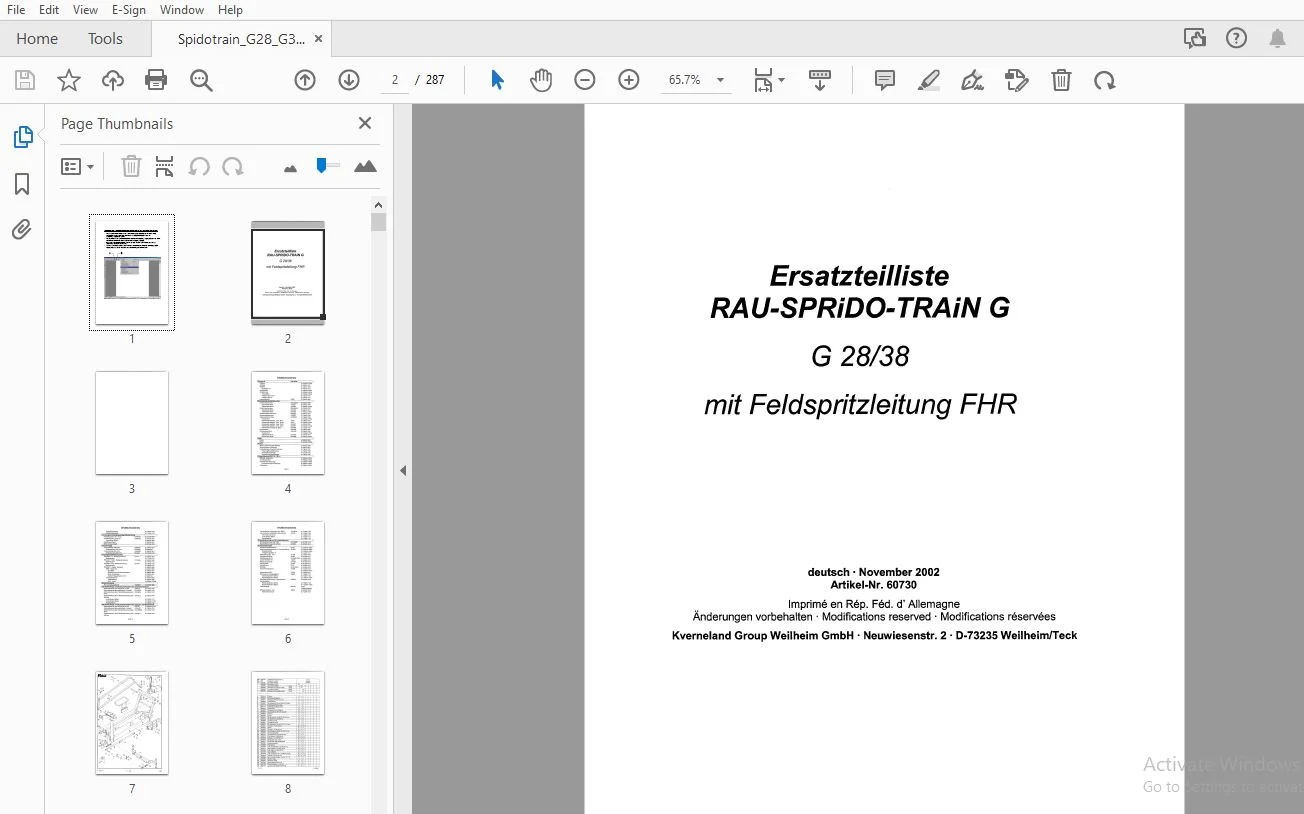The height and width of the screenshot is (814, 1304).
Task: Click the Save file icon
Action: pos(25,80)
